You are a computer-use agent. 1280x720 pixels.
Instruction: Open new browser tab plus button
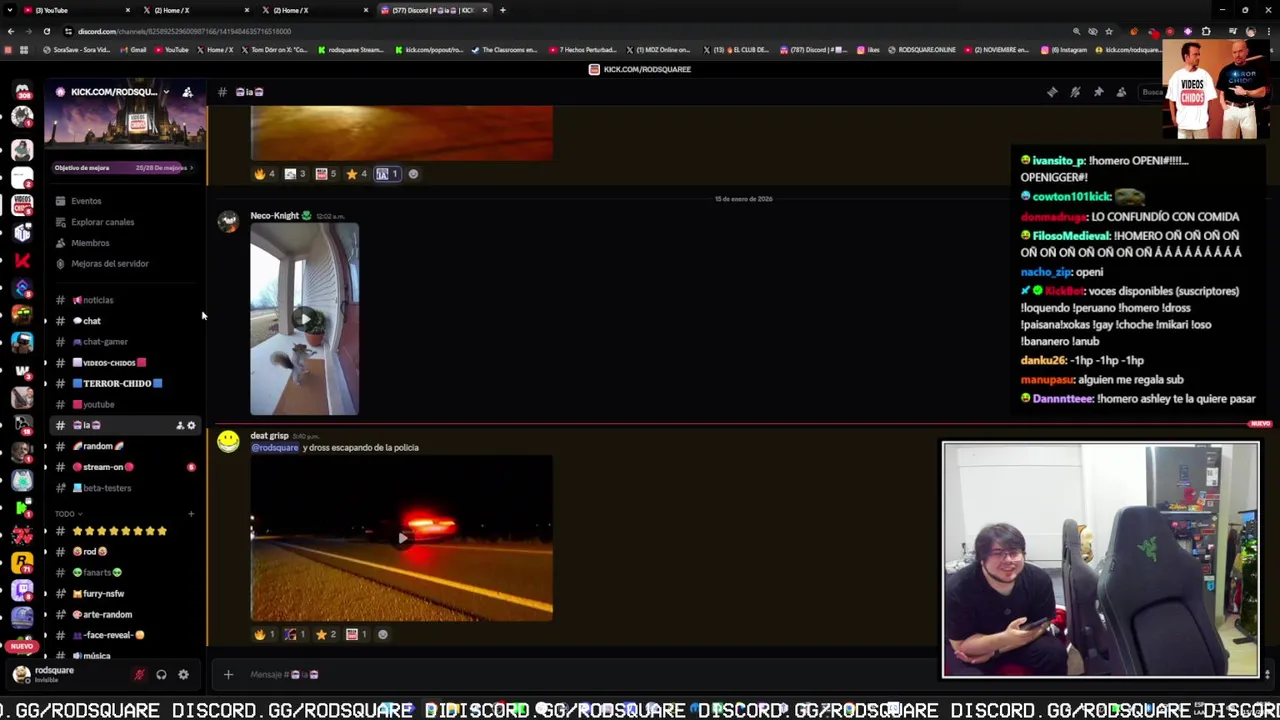pyautogui.click(x=502, y=10)
